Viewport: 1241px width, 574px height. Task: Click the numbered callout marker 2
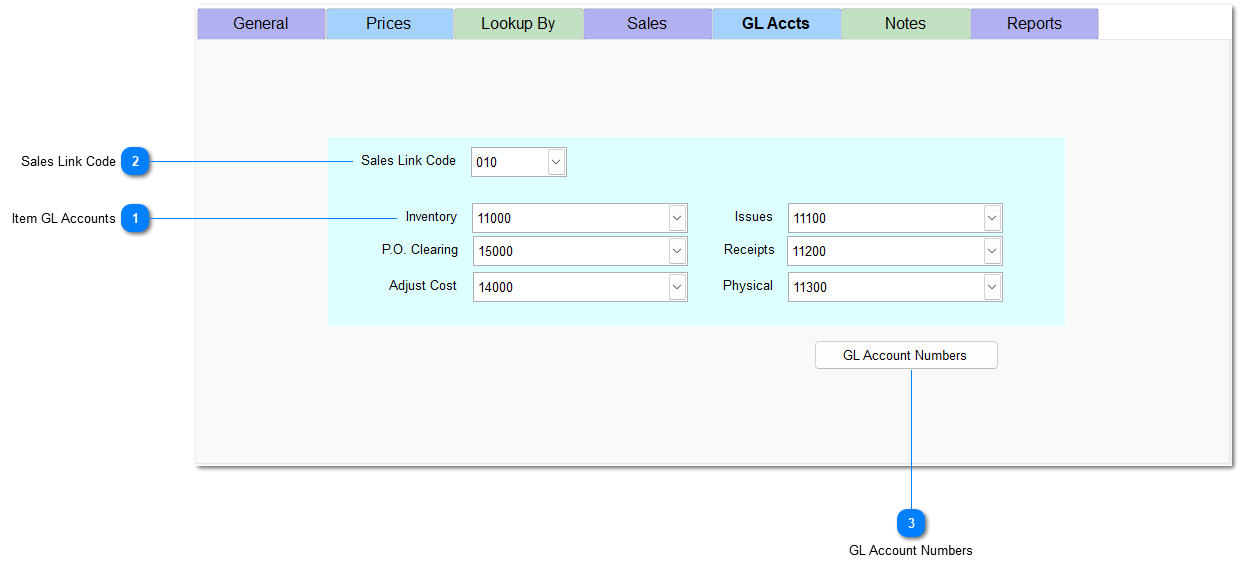(136, 161)
